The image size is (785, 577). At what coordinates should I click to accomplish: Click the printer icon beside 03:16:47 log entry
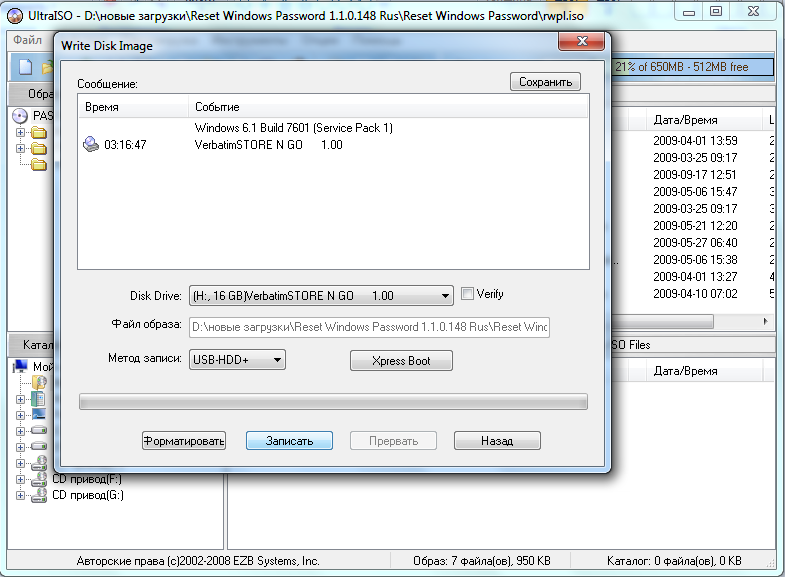91,144
